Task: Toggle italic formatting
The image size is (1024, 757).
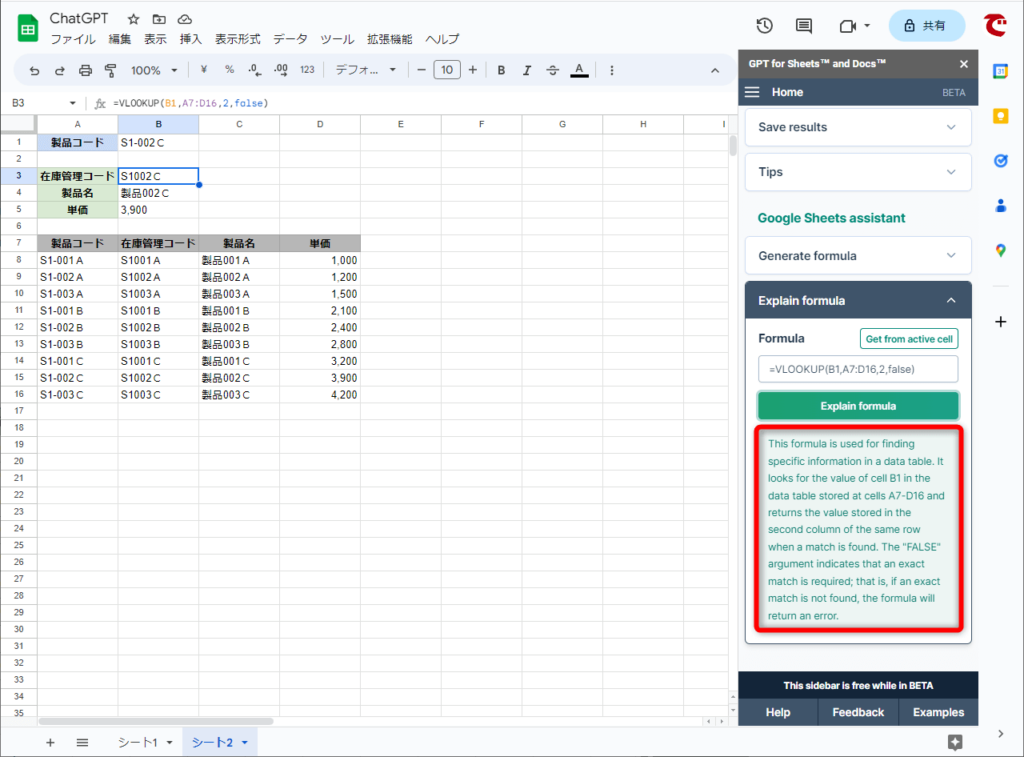Action: pyautogui.click(x=526, y=71)
